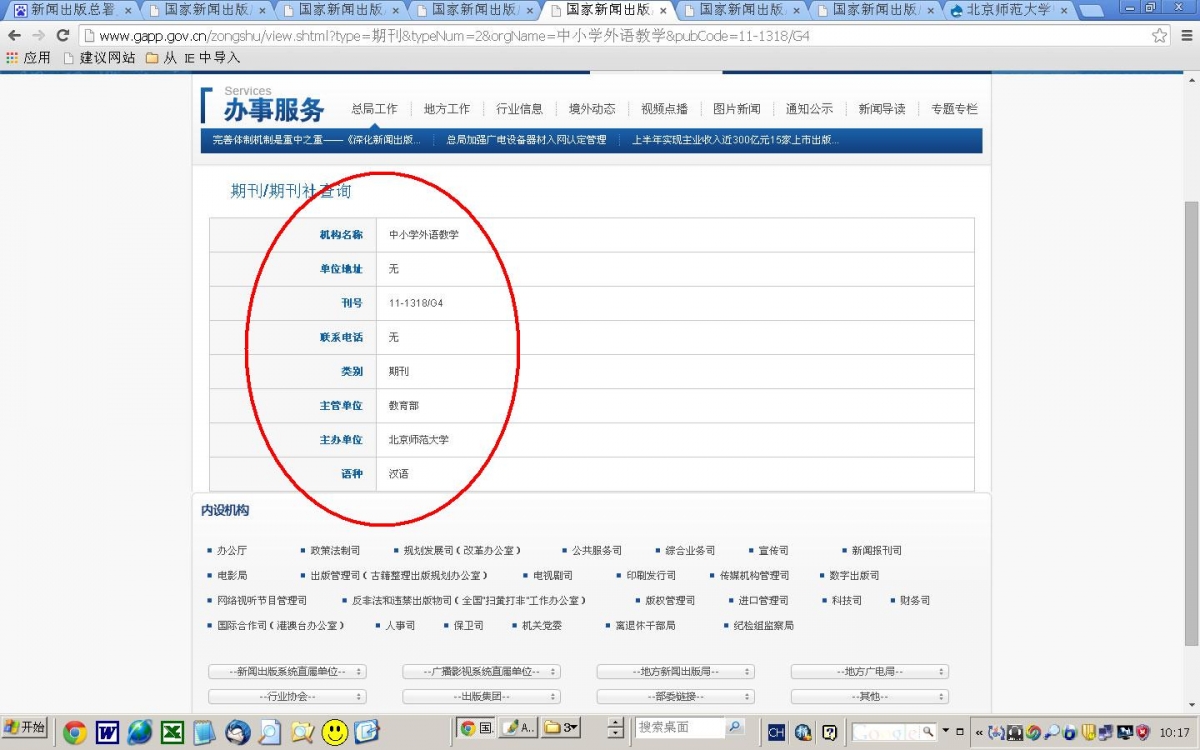This screenshot has width=1200, height=750.
Task: Open Notepad from the quick launch bar
Action: pyautogui.click(x=204, y=732)
